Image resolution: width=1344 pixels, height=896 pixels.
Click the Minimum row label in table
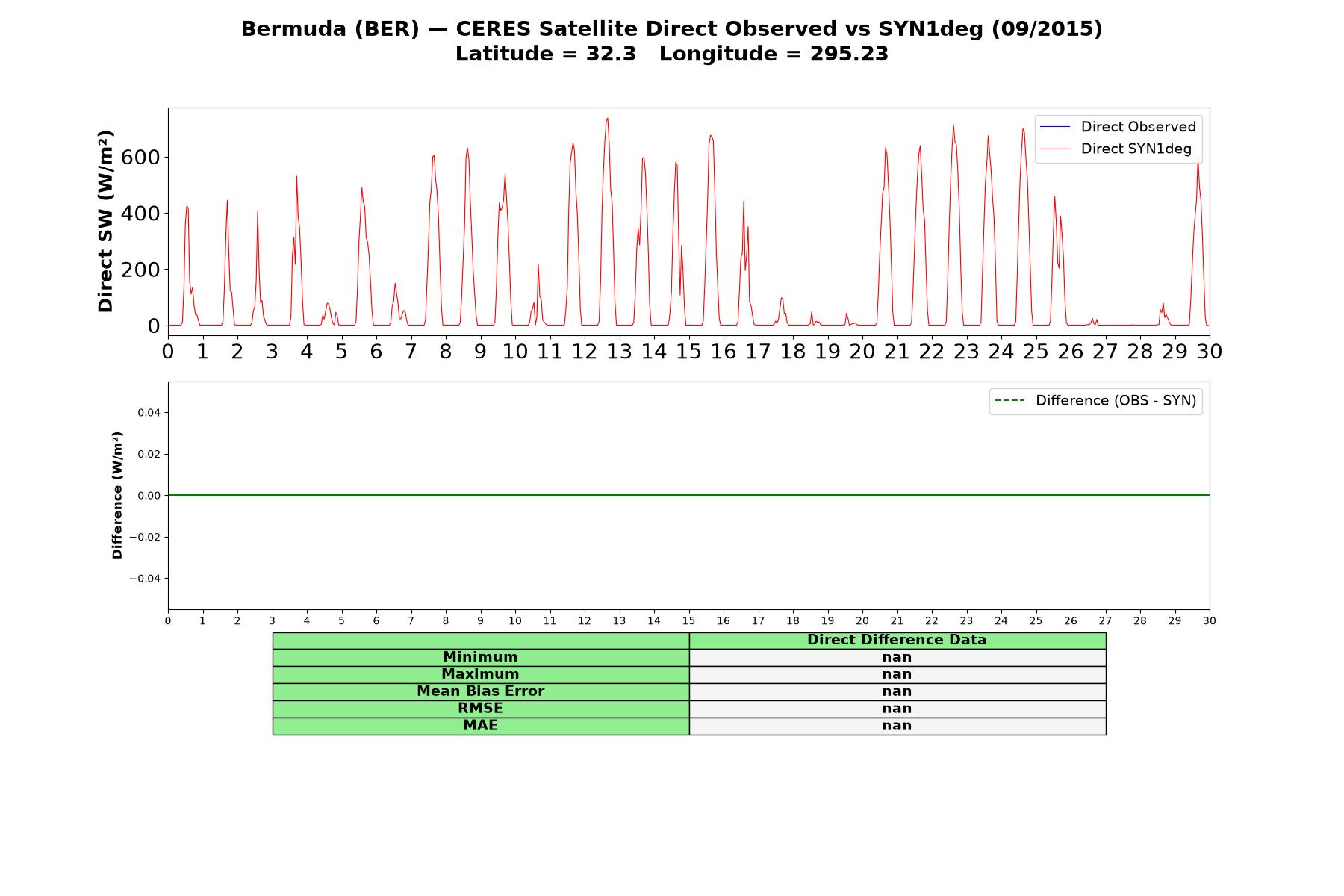click(x=480, y=657)
